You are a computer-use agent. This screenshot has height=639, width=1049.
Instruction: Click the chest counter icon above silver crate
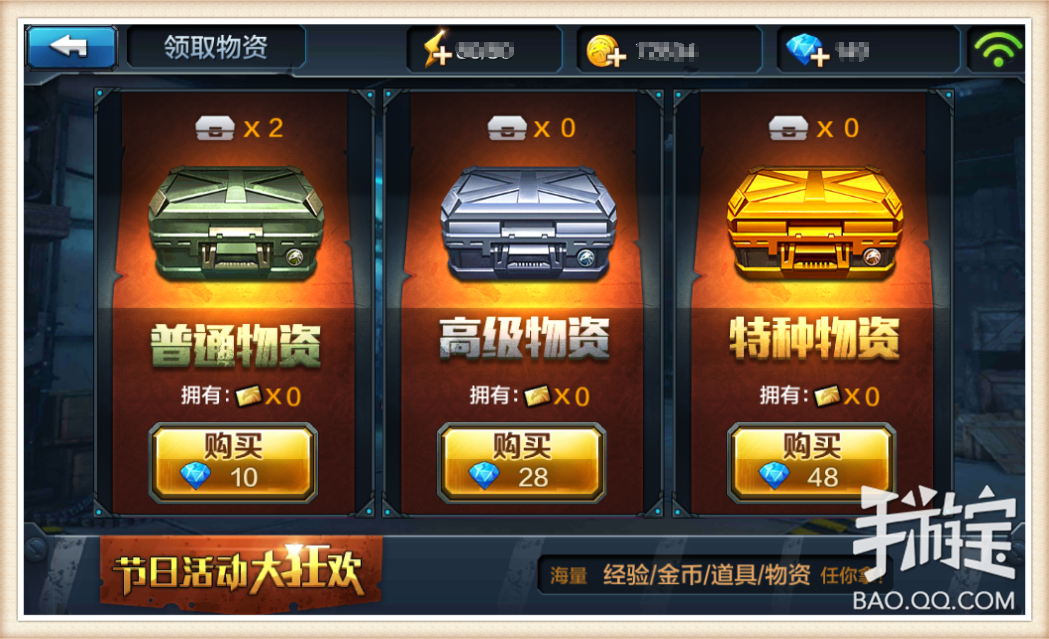[507, 128]
